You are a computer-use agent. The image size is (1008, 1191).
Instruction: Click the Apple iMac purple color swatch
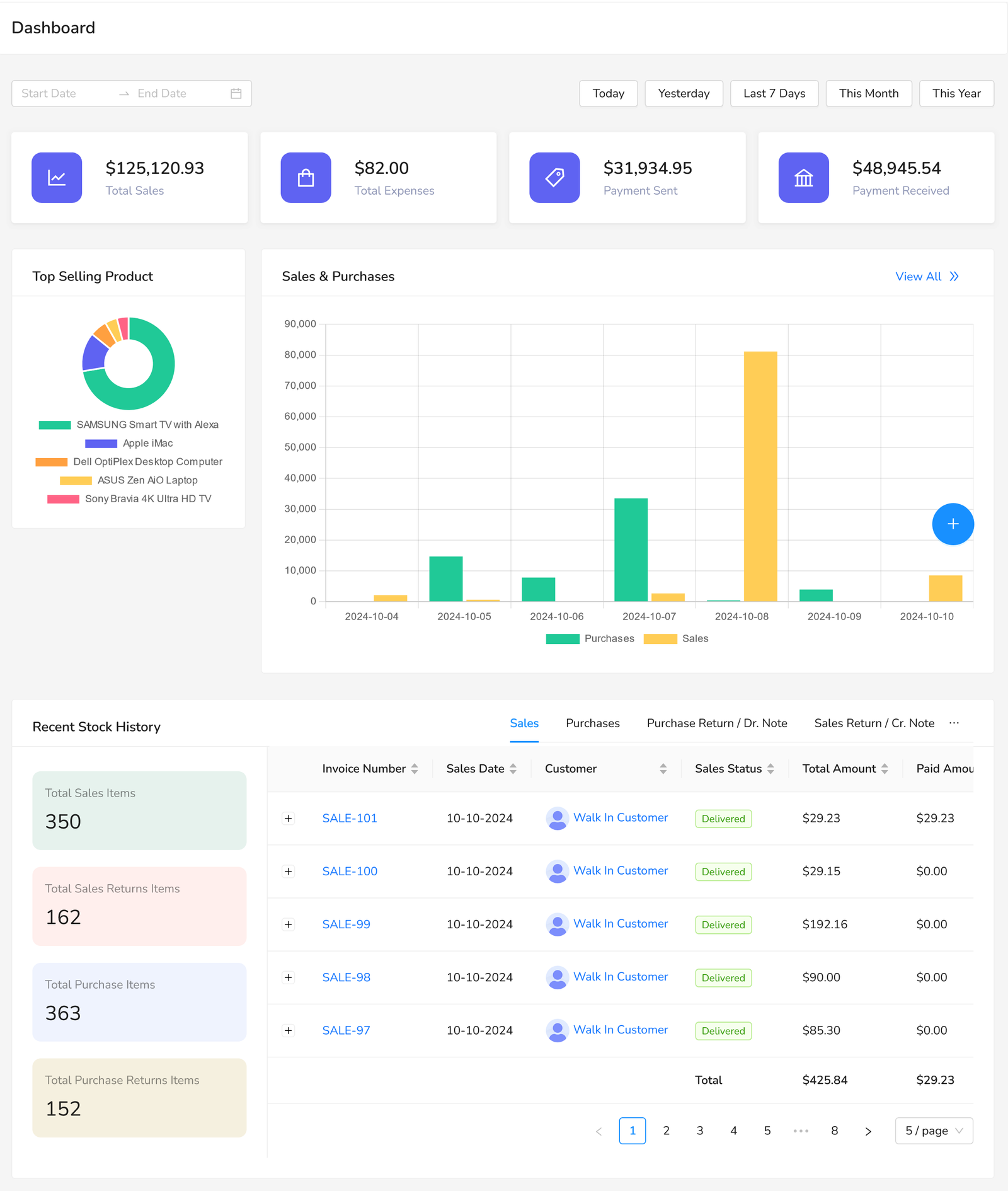101,444
